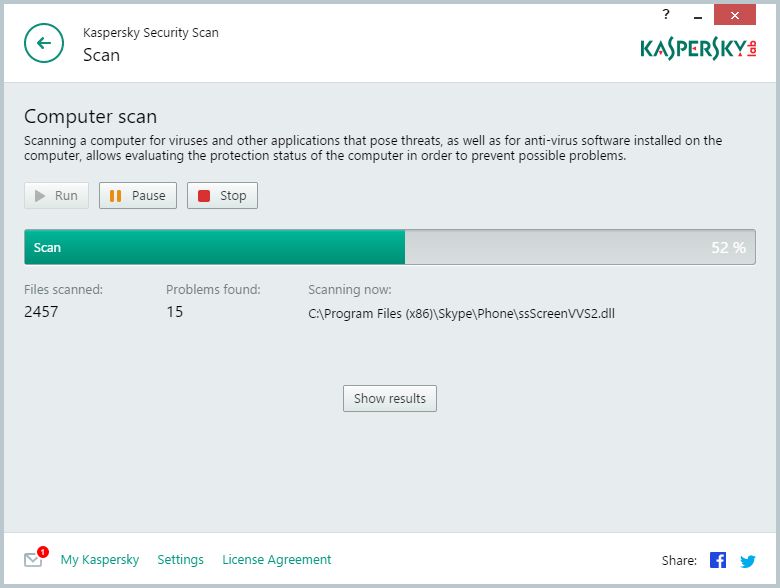
Task: Click the Kaspersky Security Scan title text
Action: click(x=151, y=33)
